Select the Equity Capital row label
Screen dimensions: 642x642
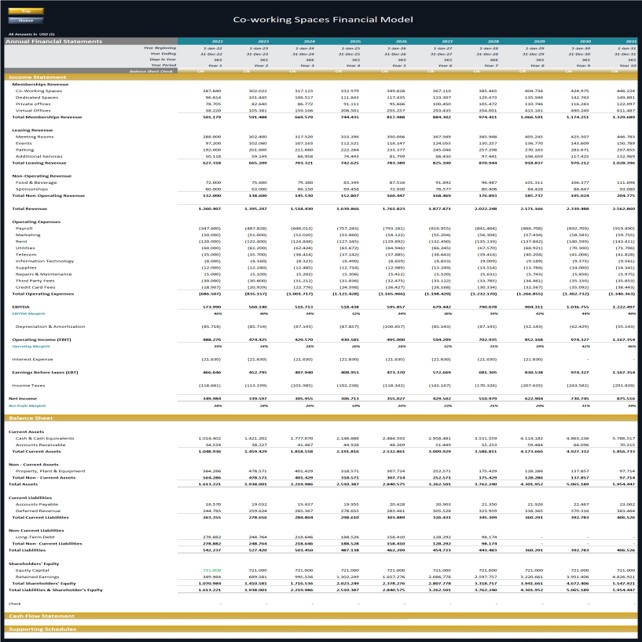click(x=32, y=570)
